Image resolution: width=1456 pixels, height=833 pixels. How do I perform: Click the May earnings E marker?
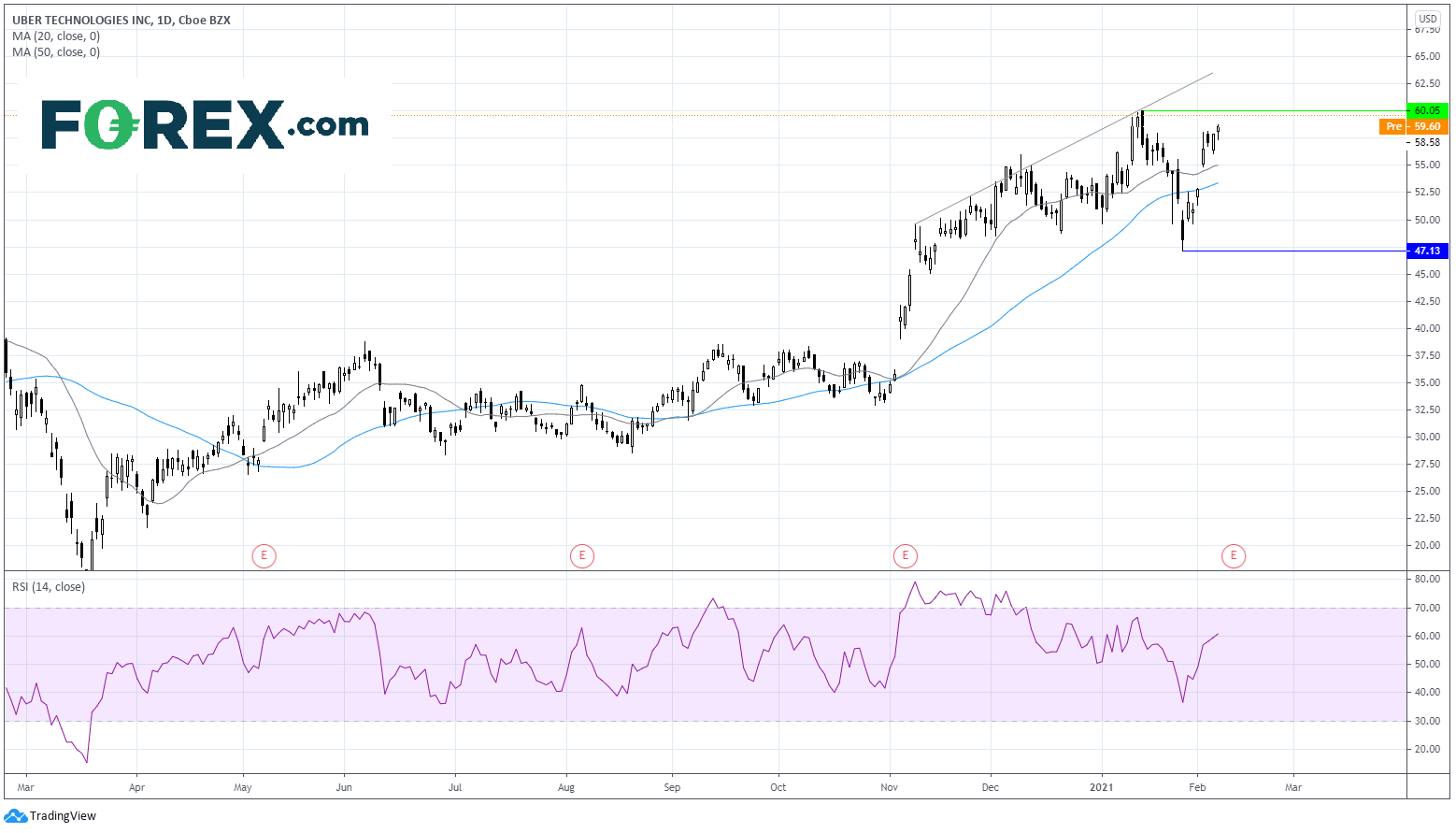pyautogui.click(x=264, y=556)
